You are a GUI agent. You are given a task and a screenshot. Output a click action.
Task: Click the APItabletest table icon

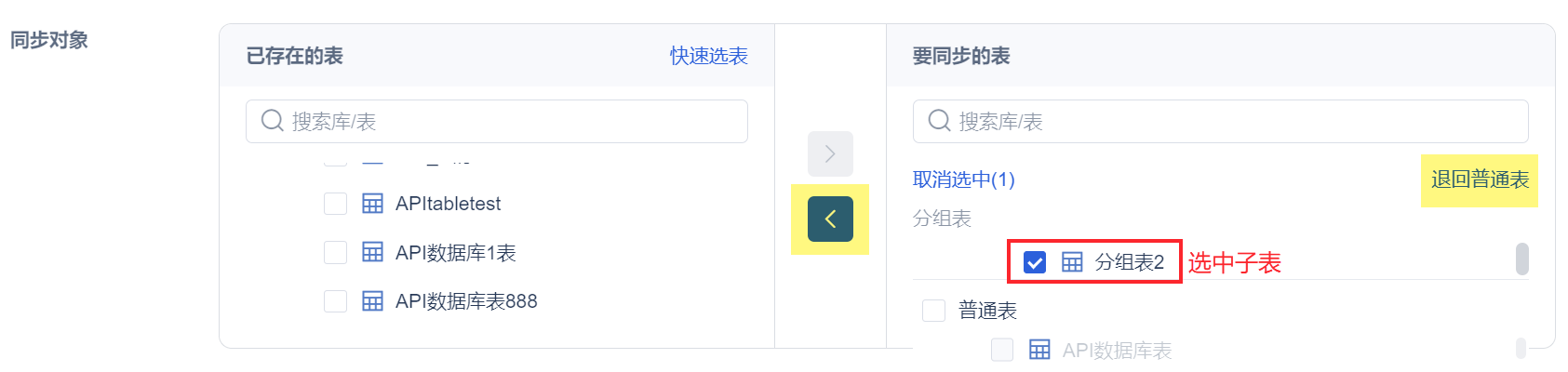(x=372, y=204)
